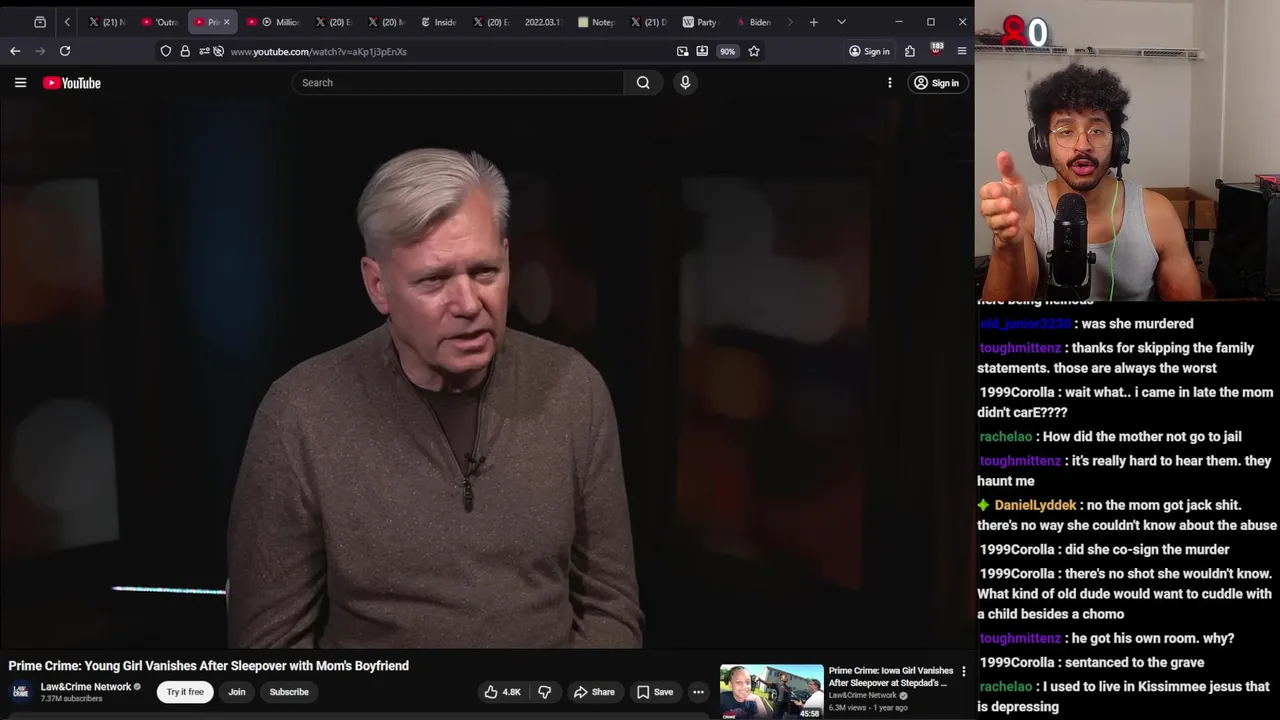This screenshot has width=1280, height=720.
Task: Switch to the Notepad tab
Action: [596, 22]
